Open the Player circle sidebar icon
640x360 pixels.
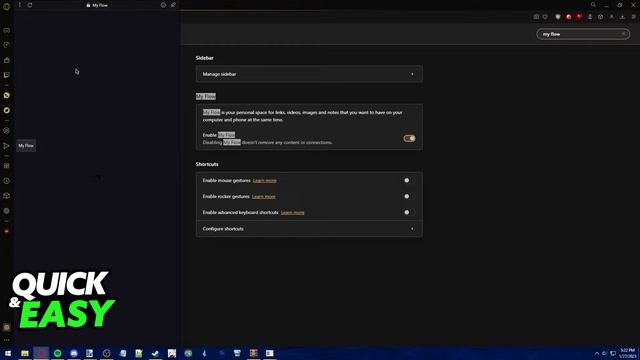[x=7, y=131]
